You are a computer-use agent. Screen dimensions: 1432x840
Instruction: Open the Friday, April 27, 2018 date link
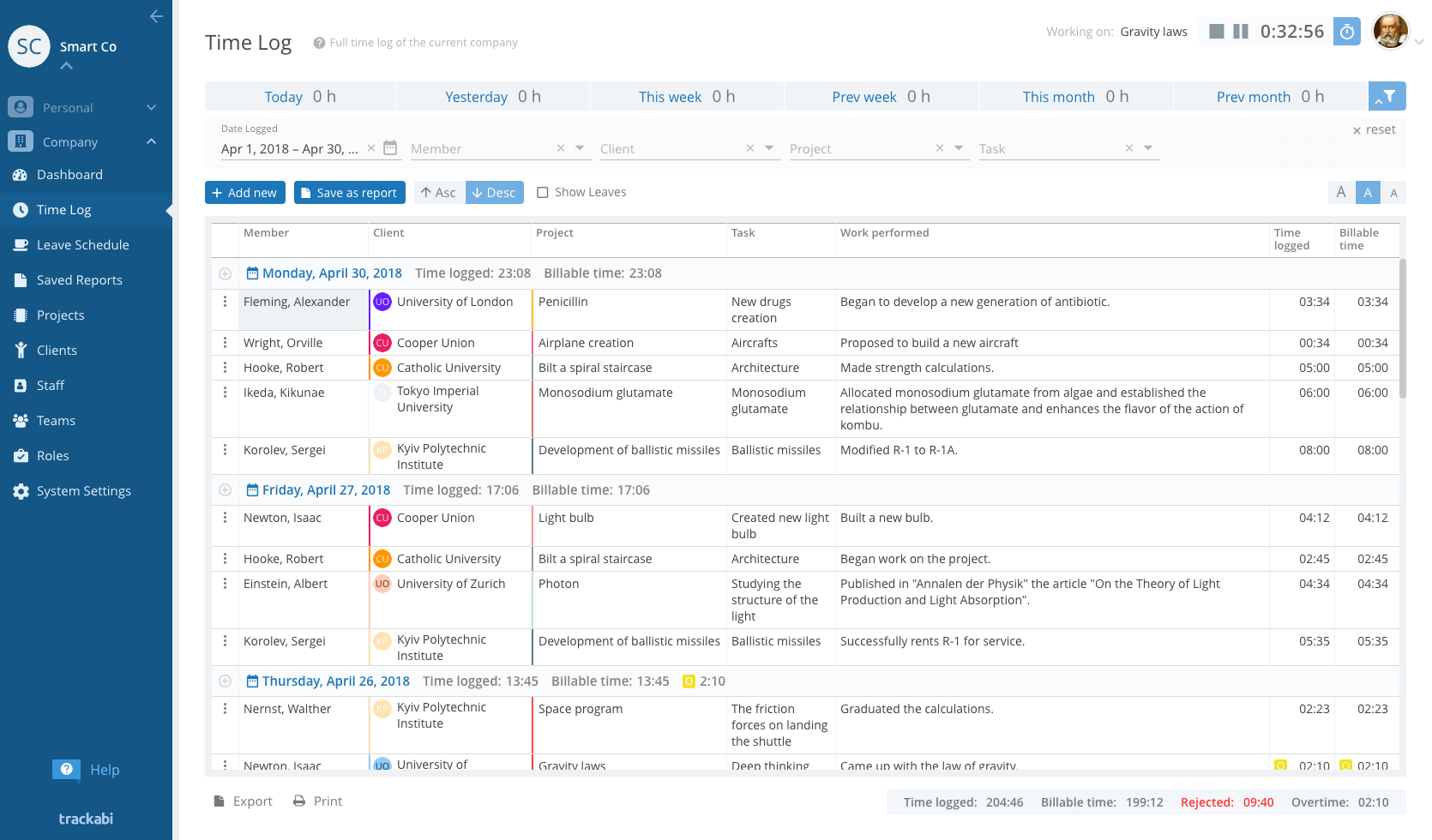pyautogui.click(x=326, y=490)
